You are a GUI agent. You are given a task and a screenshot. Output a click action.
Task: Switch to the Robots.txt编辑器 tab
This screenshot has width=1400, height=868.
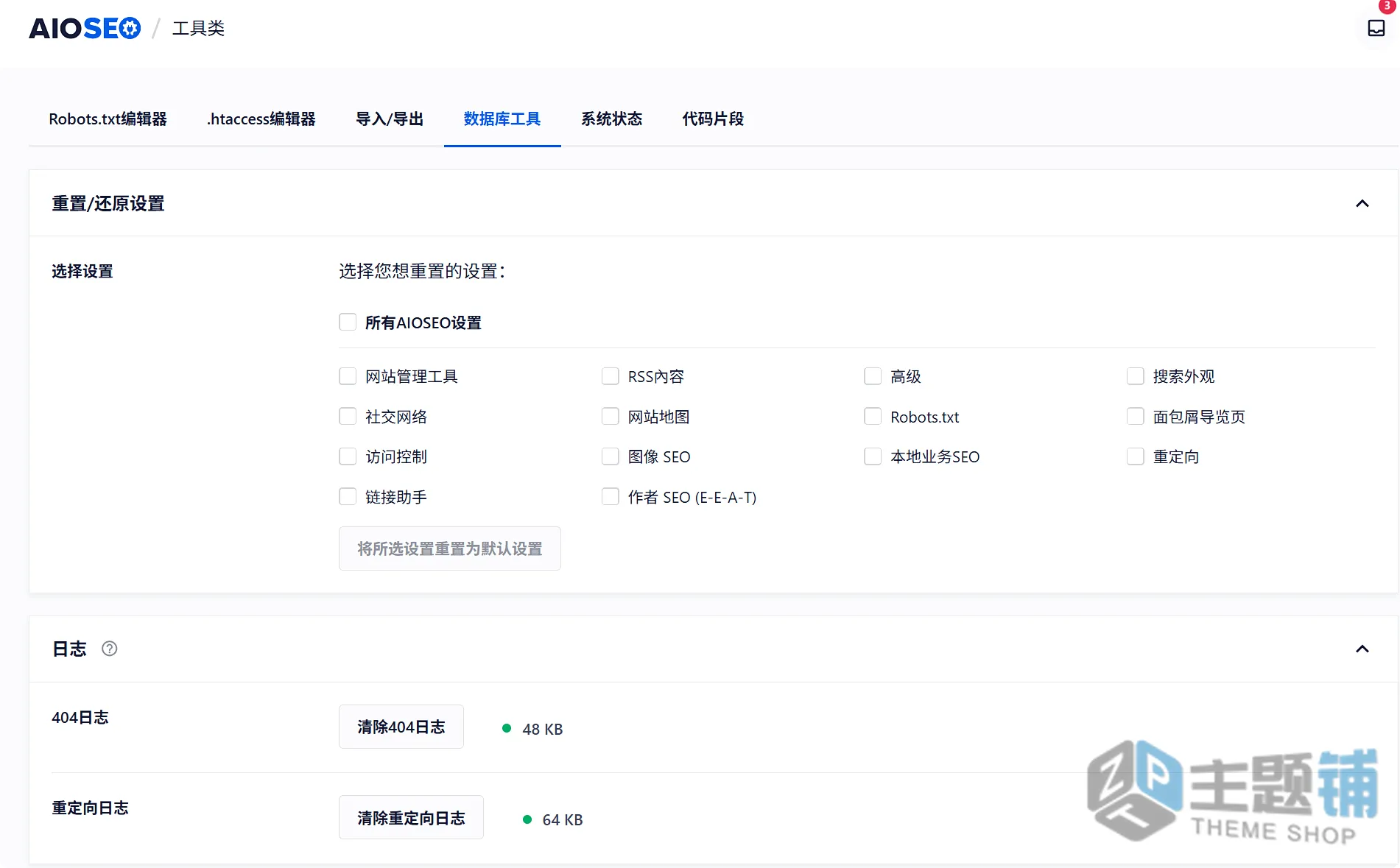[108, 119]
